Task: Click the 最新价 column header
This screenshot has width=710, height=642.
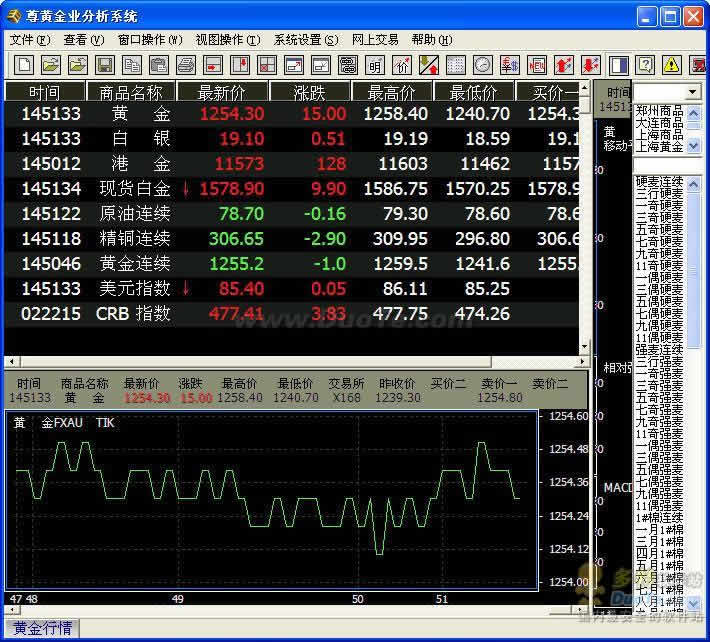Action: tap(222, 92)
